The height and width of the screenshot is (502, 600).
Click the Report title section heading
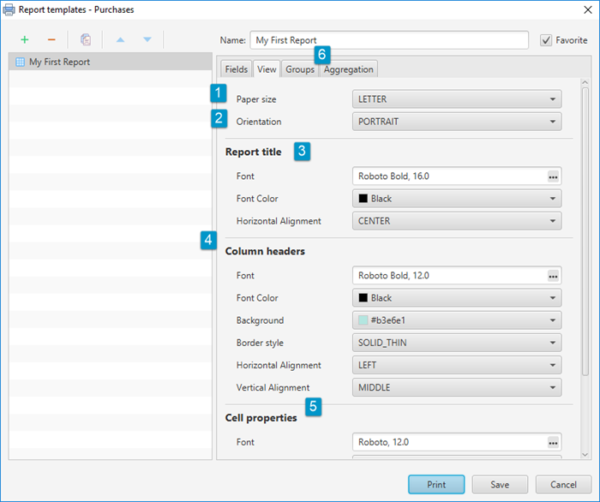point(253,152)
